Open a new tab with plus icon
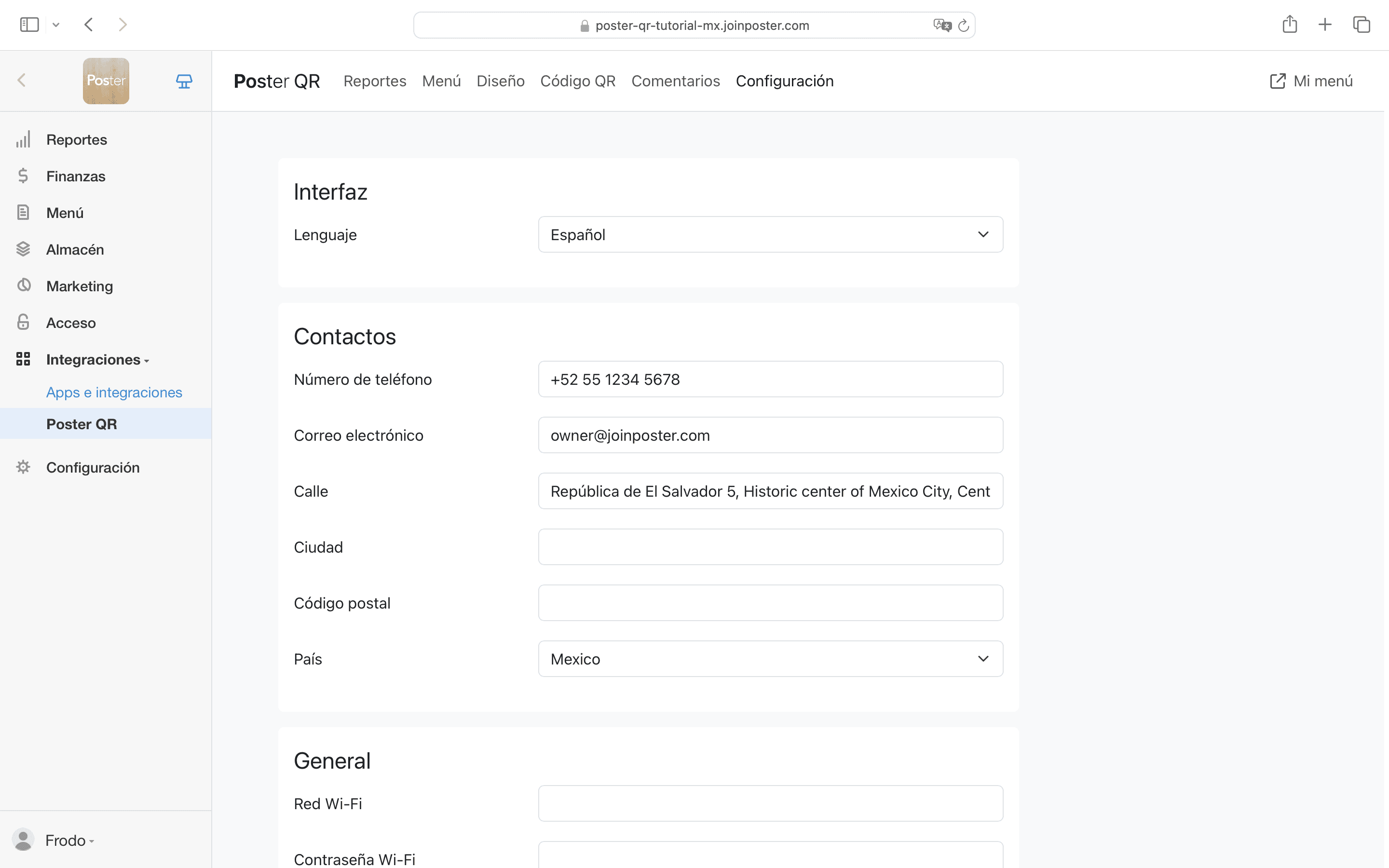Viewport: 1389px width, 868px height. click(x=1325, y=25)
